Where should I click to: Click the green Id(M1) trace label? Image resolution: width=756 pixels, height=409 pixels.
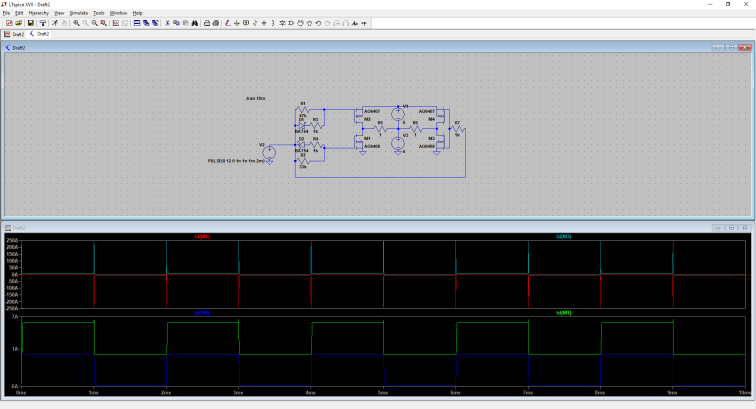click(564, 313)
